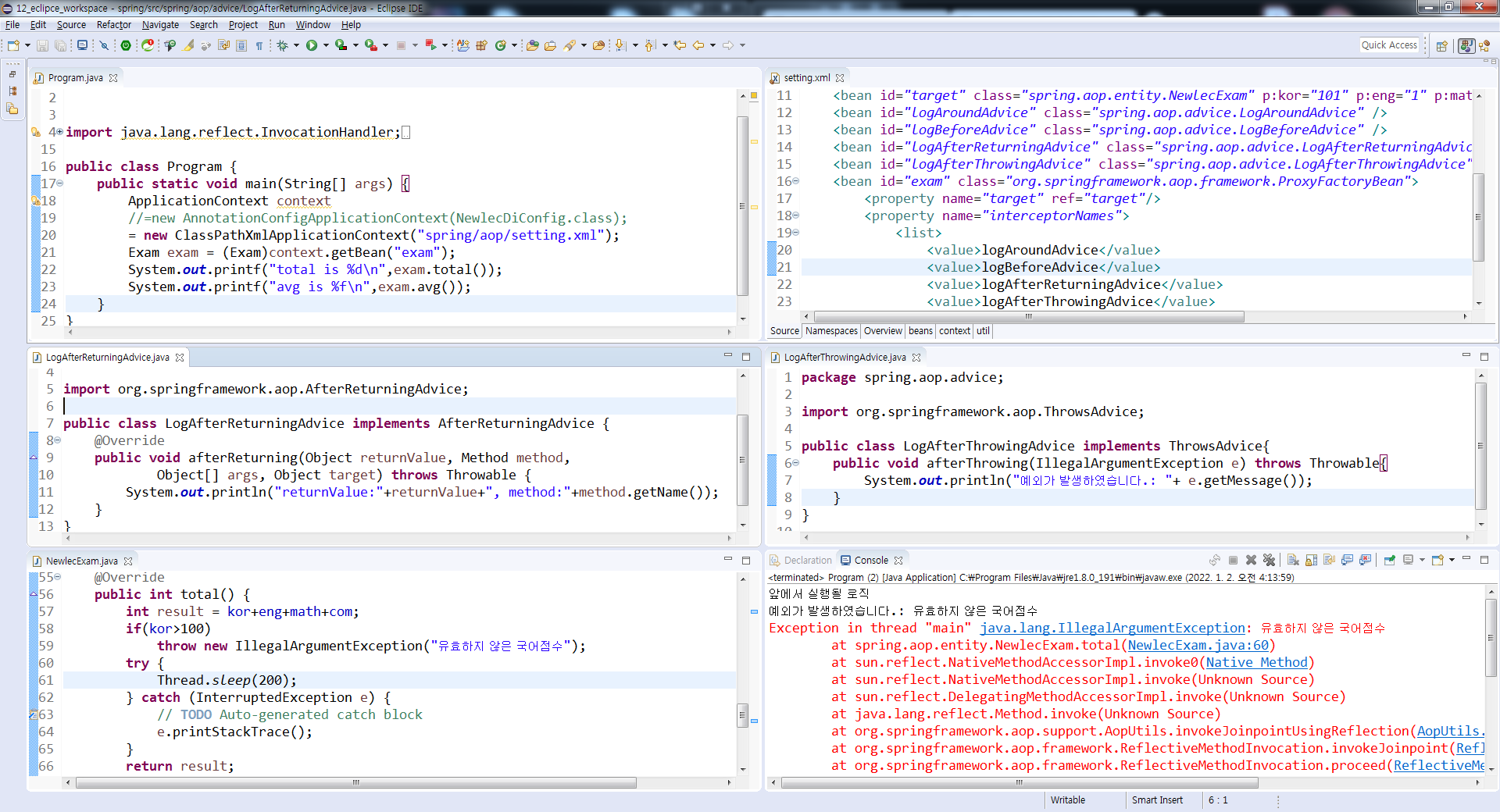Navigate Back with the yellow left arrow

pyautogui.click(x=698, y=45)
